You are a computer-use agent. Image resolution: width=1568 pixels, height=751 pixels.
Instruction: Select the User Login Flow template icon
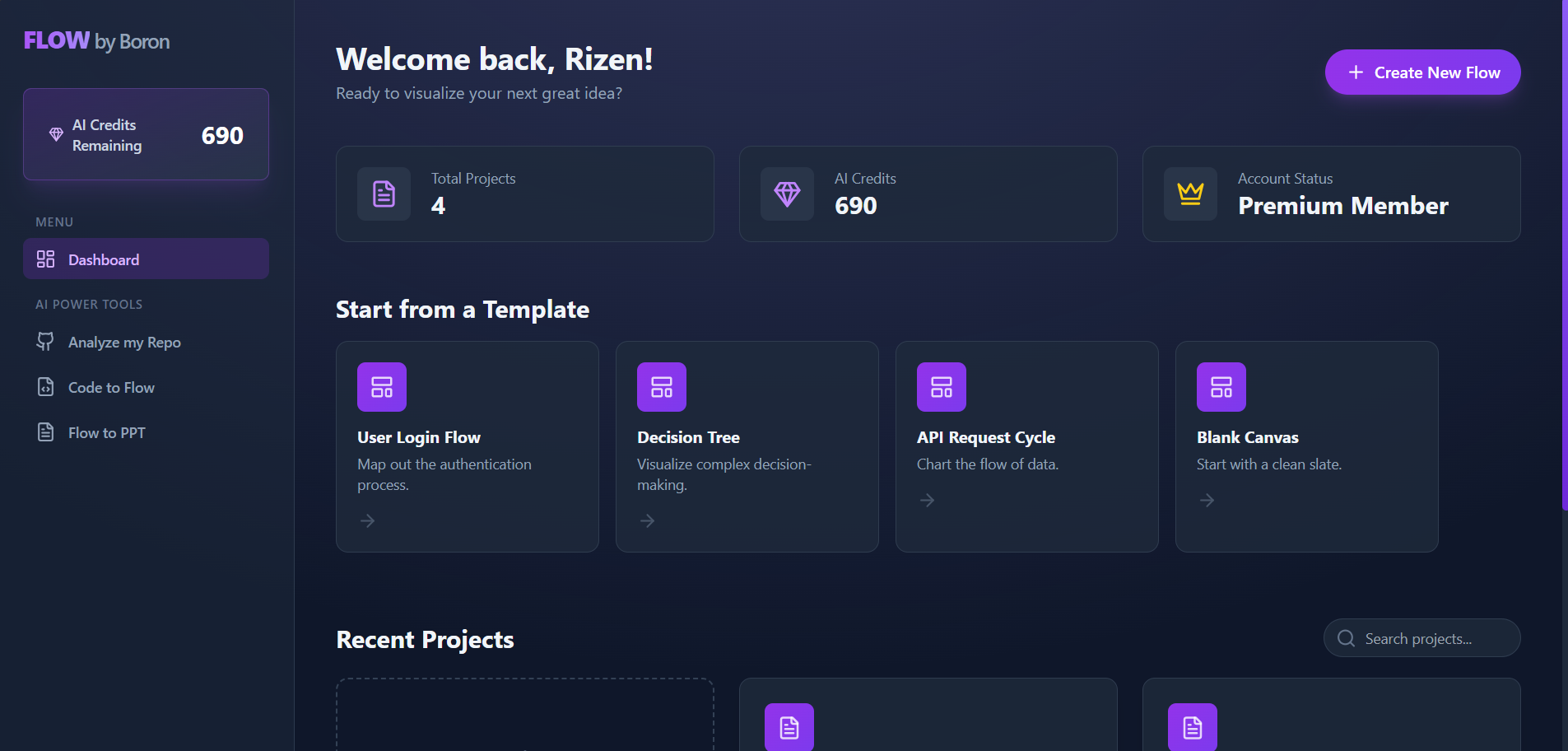pyautogui.click(x=381, y=386)
